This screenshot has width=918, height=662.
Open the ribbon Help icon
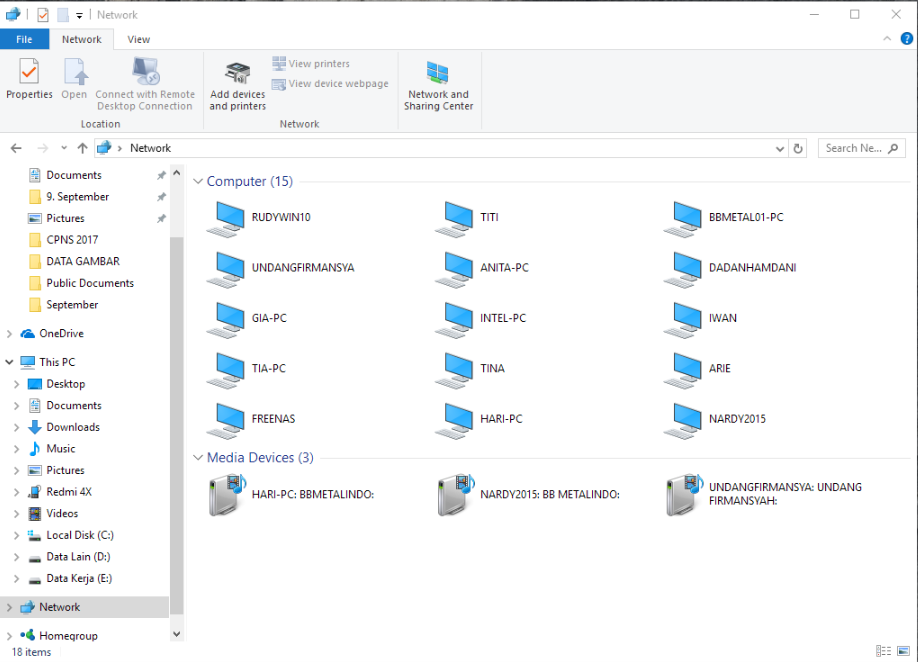(906, 39)
